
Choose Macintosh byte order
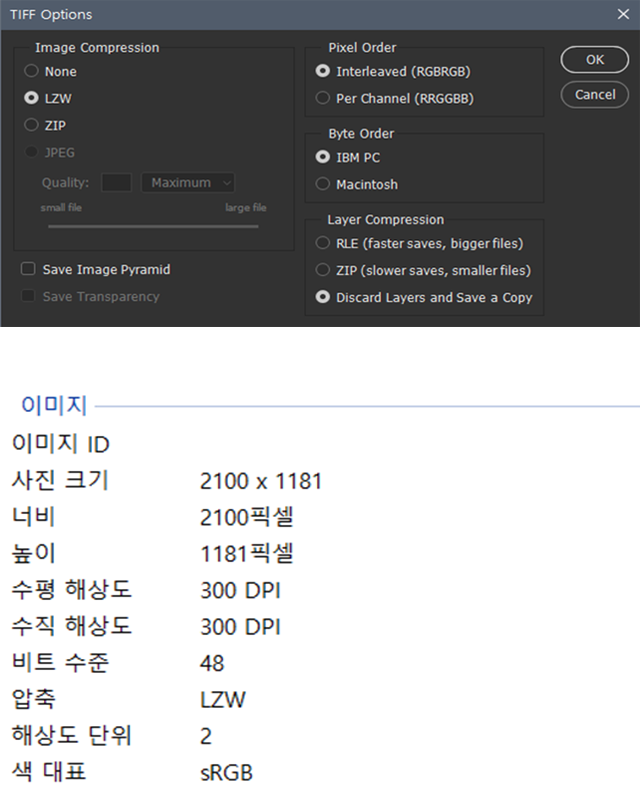point(323,184)
